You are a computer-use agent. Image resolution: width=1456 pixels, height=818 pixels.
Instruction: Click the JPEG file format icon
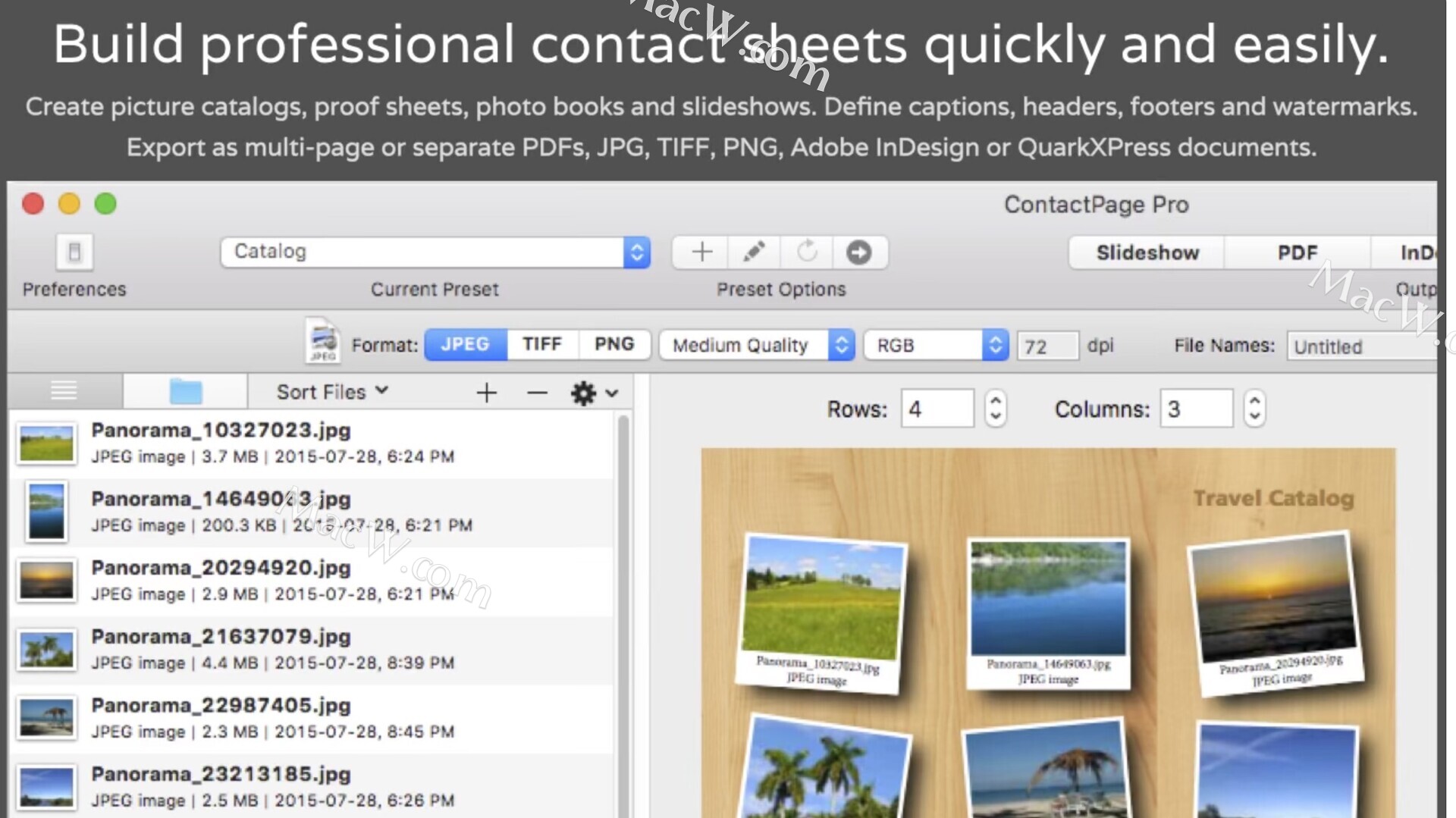pos(323,340)
